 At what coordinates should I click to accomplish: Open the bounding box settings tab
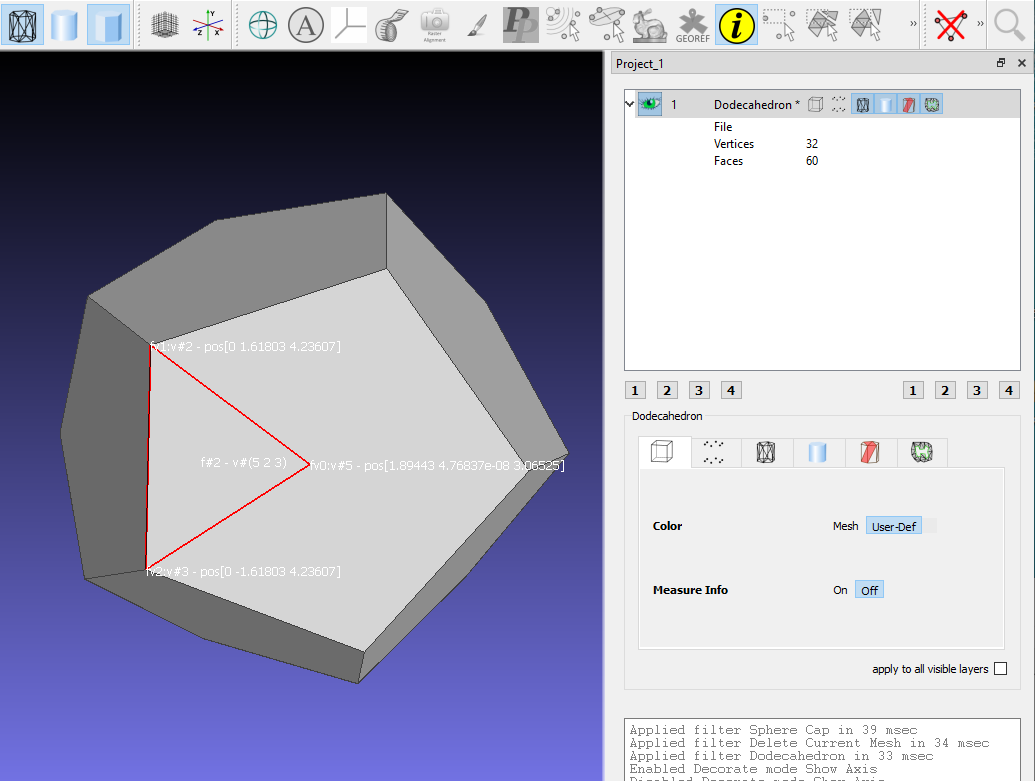tap(663, 452)
